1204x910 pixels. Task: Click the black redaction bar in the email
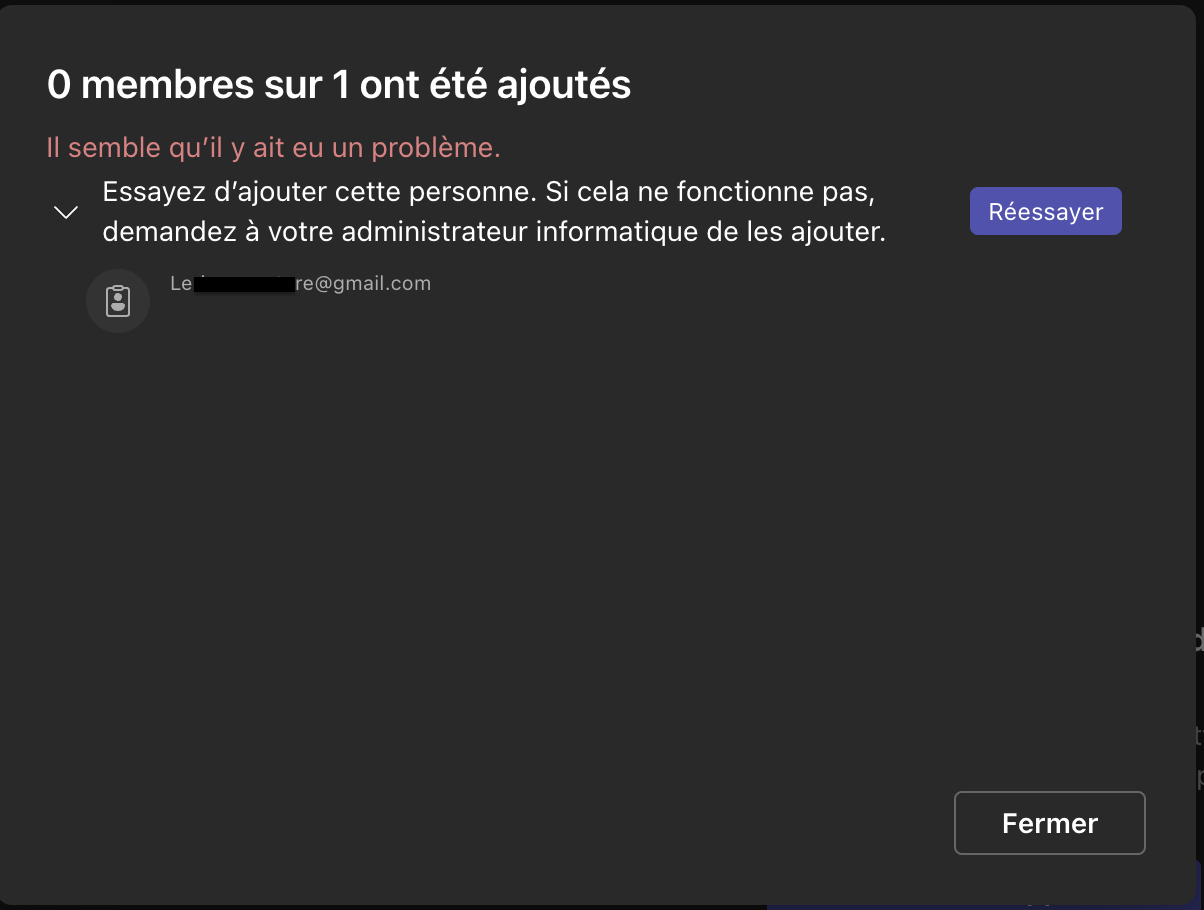click(243, 285)
